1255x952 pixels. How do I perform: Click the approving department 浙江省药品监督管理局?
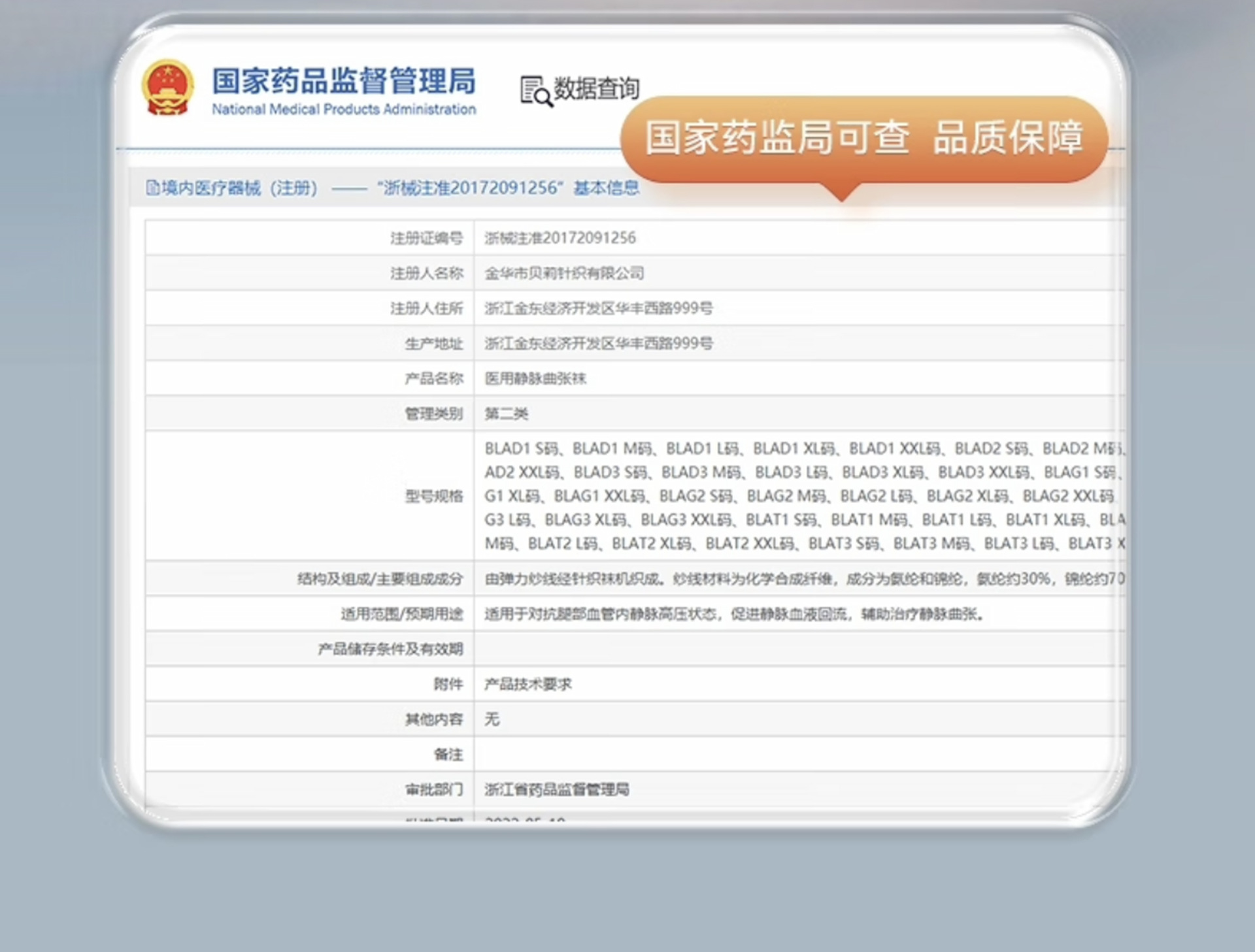coord(556,789)
